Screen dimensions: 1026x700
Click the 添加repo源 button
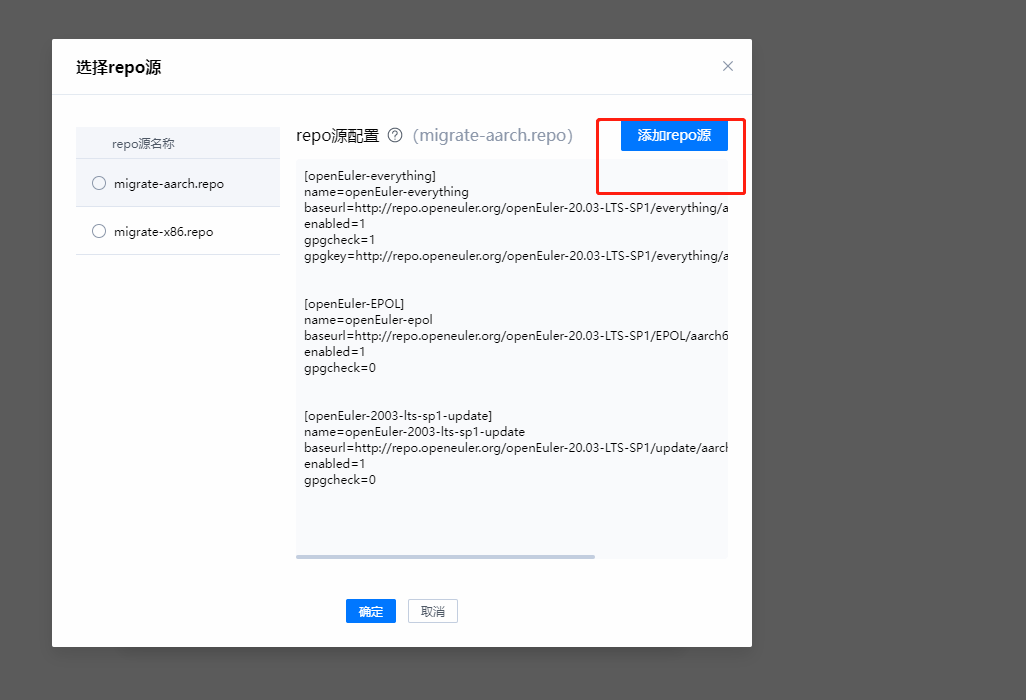tap(674, 135)
